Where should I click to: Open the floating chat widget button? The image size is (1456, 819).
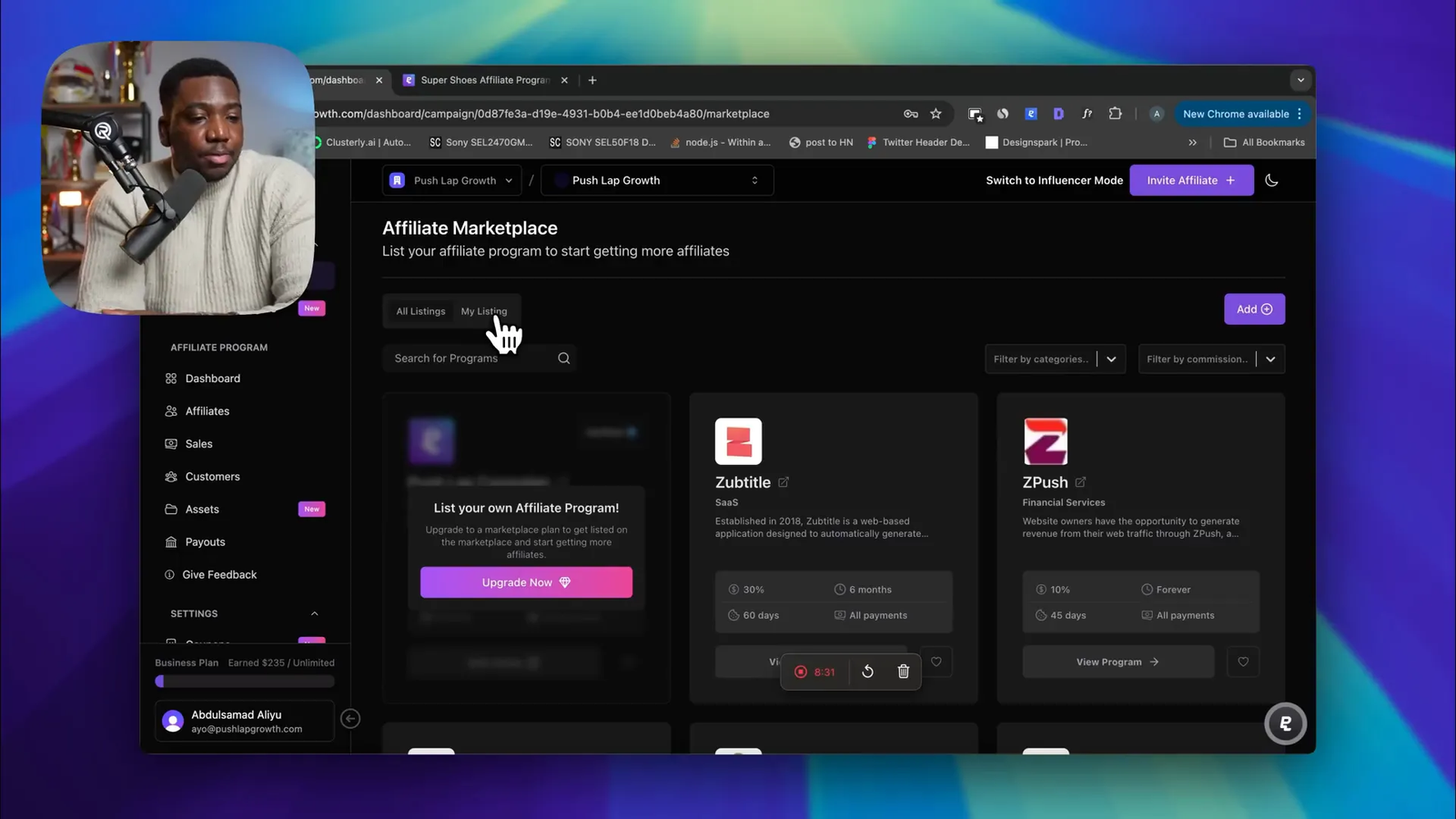1285,723
